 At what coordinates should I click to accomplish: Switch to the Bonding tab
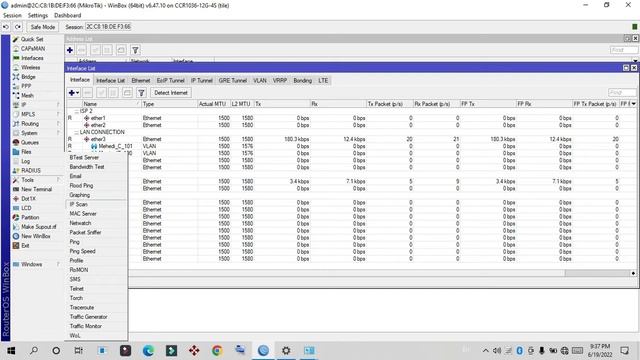click(x=302, y=80)
